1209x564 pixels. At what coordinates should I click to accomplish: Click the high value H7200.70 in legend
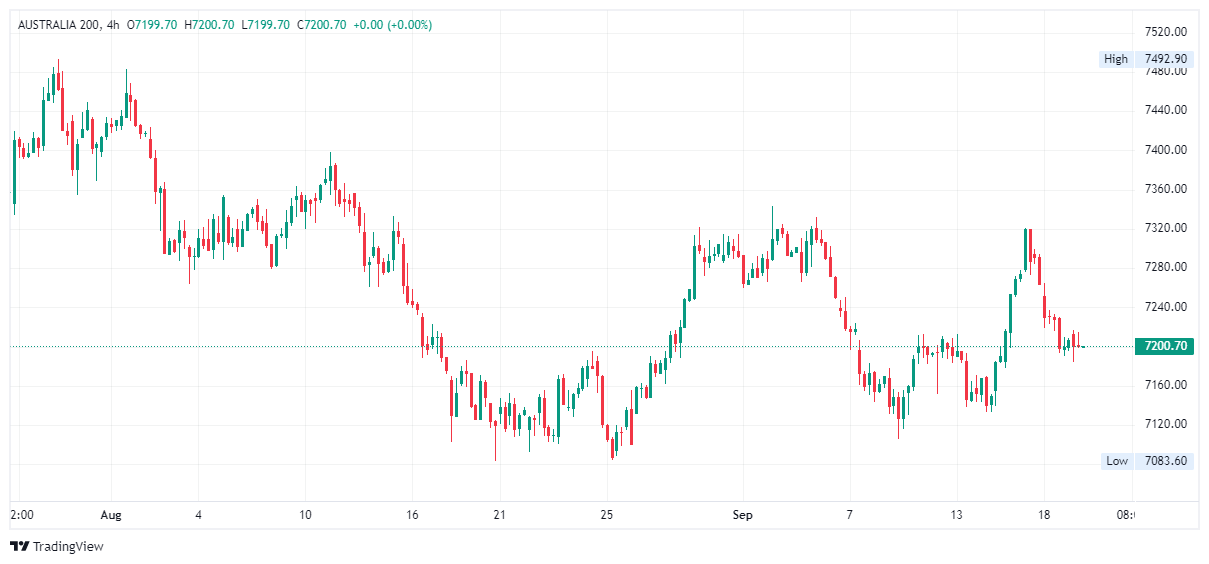[x=209, y=24]
